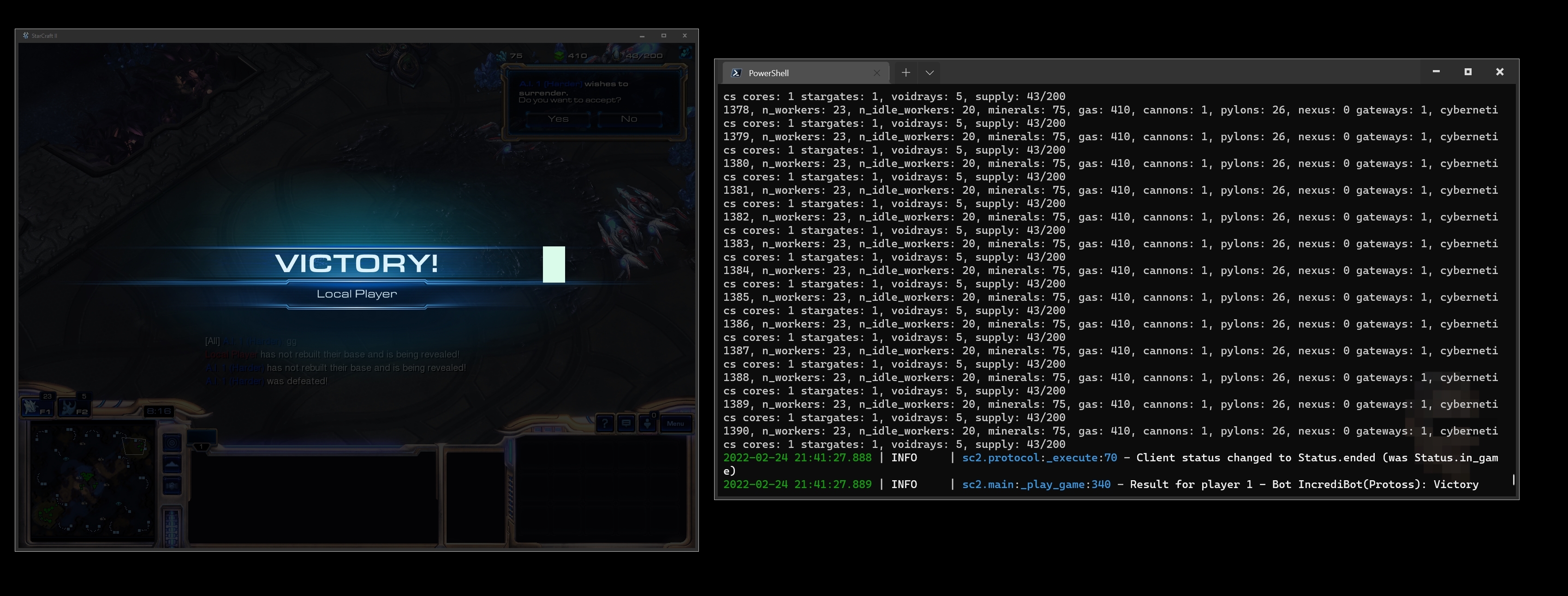Open the chat message log icon

tap(626, 423)
